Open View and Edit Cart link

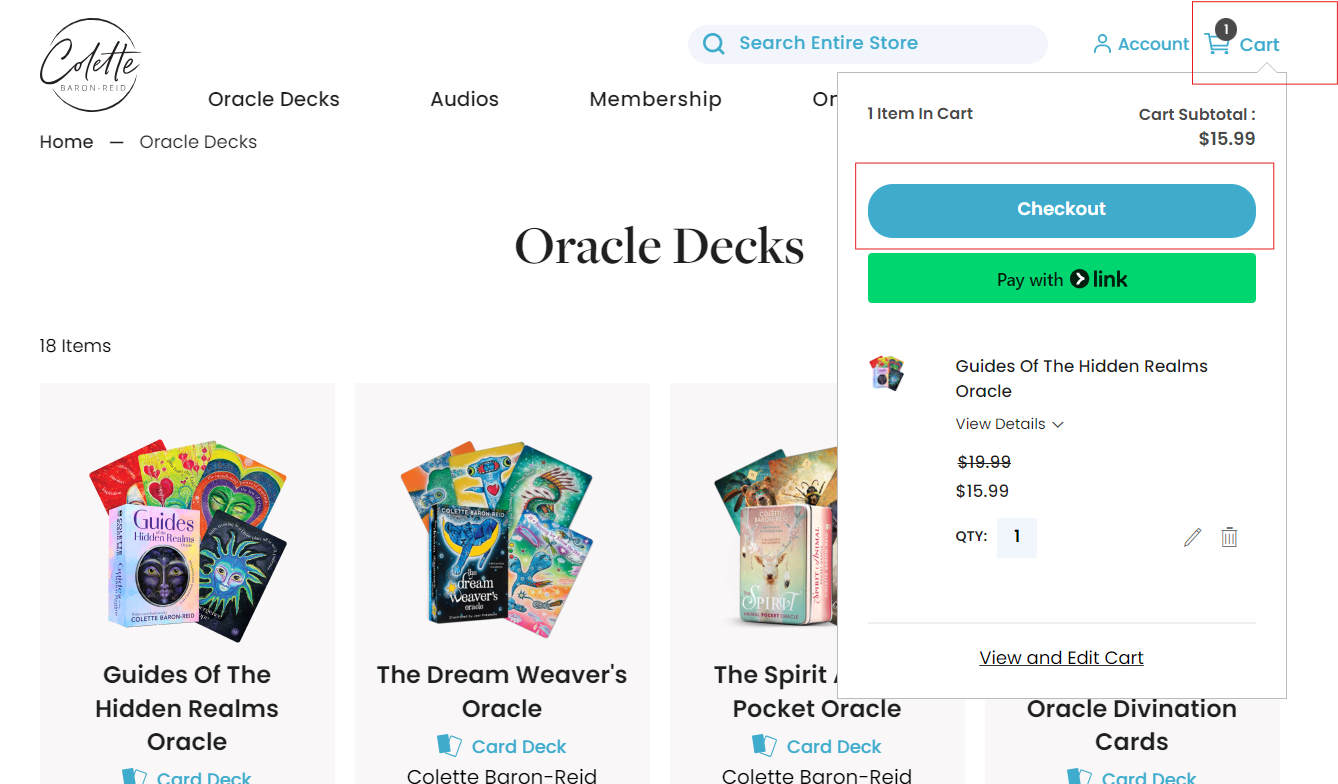click(x=1061, y=658)
